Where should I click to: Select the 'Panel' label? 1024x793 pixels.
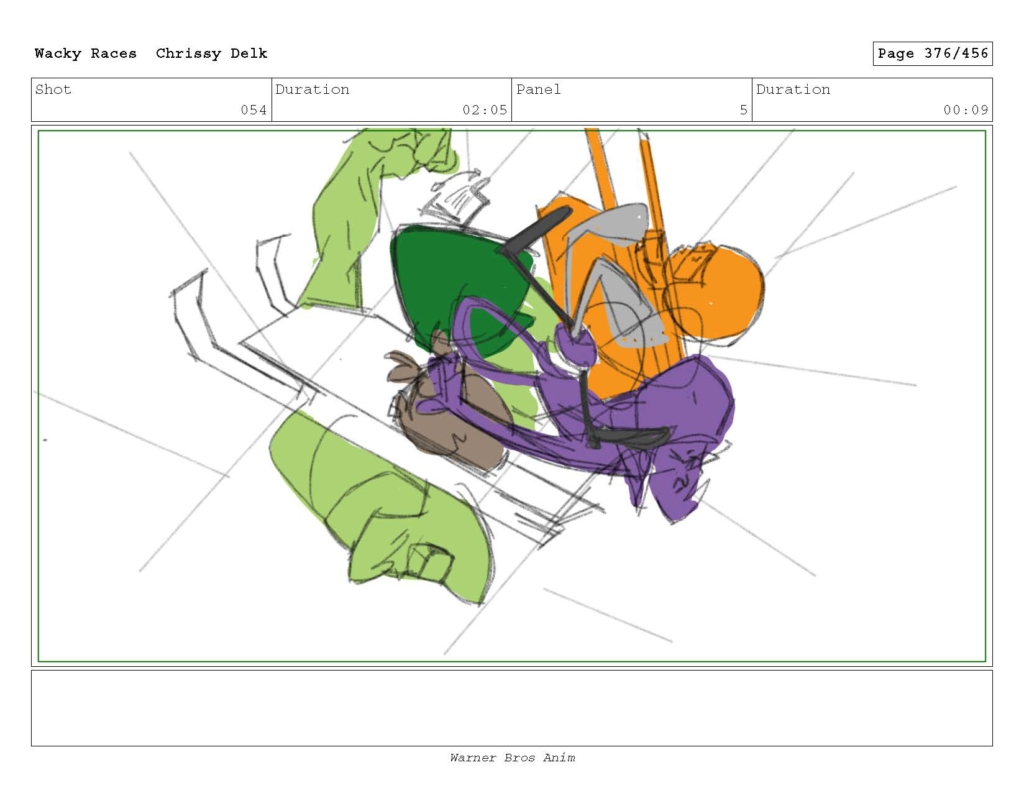point(538,89)
